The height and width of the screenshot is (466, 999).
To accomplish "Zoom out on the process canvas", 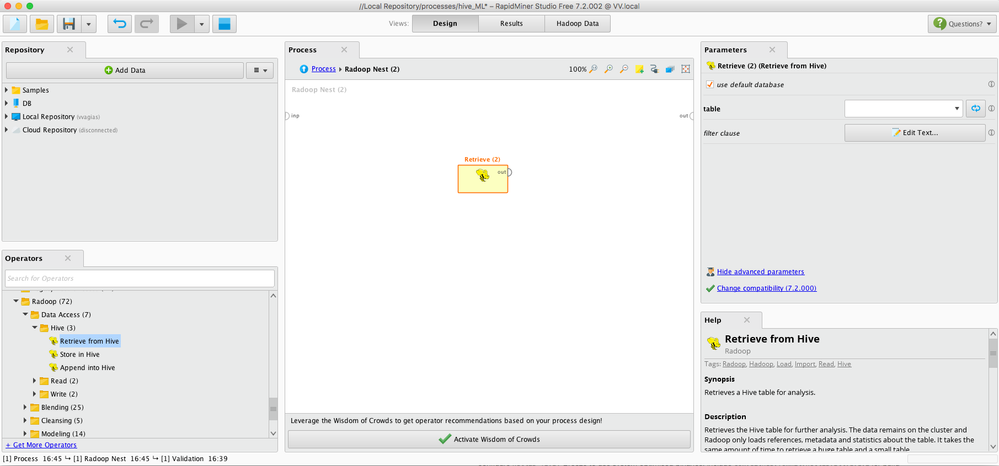I will 624,69.
